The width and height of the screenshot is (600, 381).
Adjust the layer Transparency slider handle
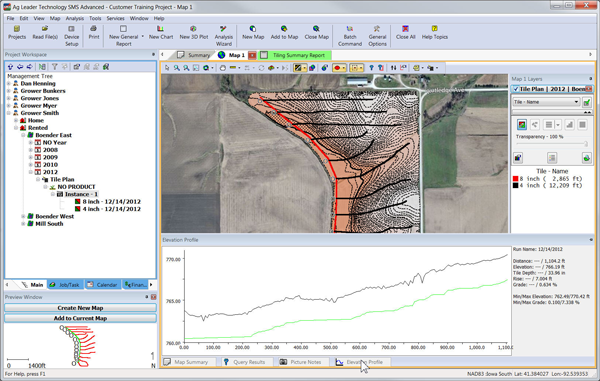click(x=585, y=144)
